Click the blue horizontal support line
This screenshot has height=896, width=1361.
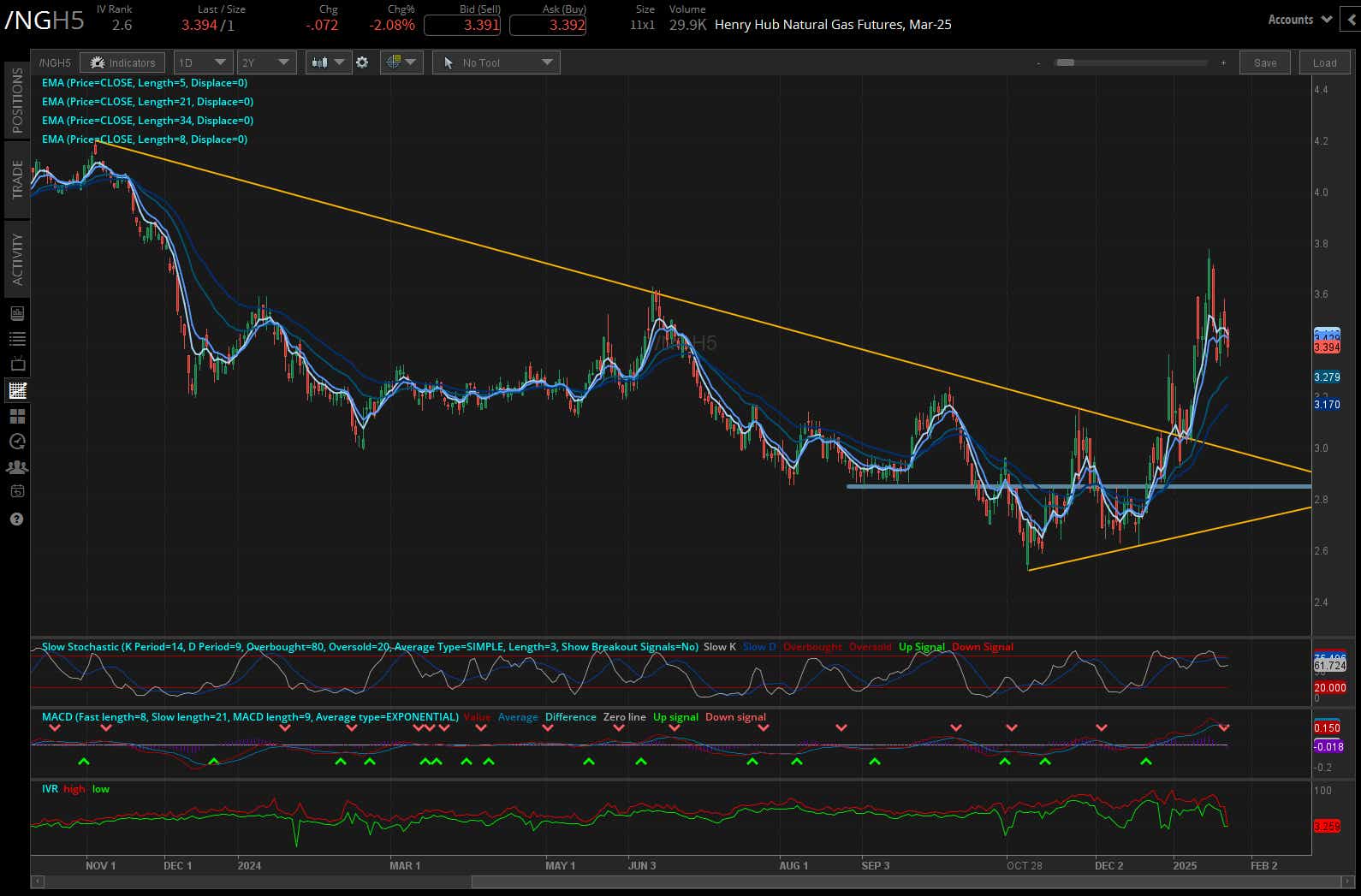pos(1079,486)
